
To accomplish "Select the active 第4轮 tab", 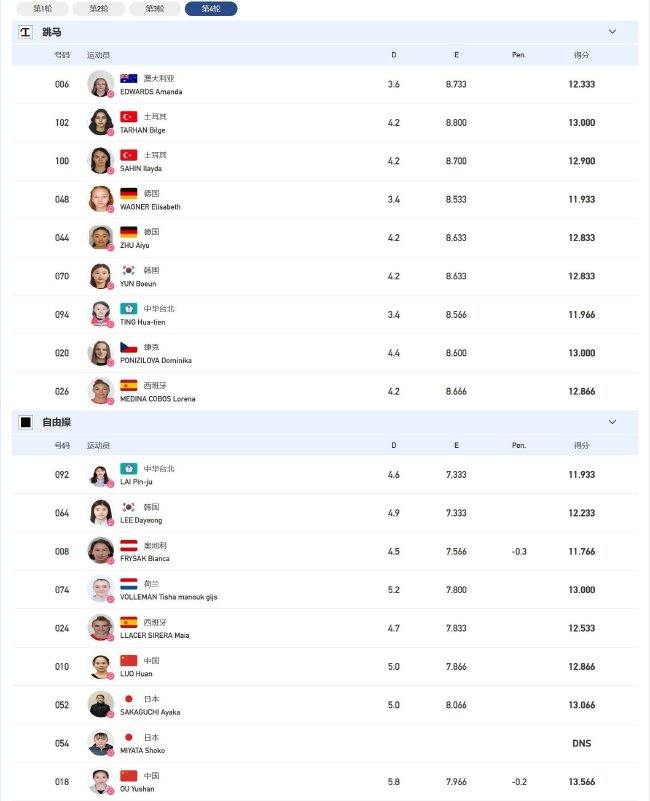I will coord(211,9).
